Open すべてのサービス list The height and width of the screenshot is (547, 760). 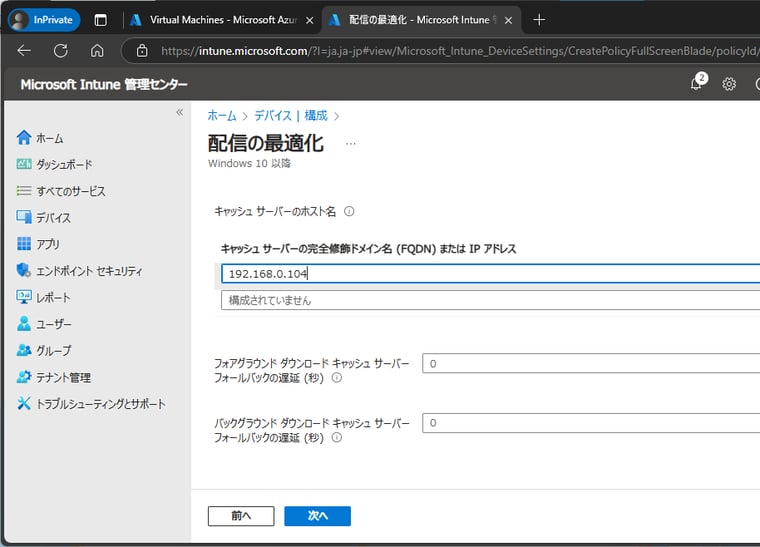(61, 191)
